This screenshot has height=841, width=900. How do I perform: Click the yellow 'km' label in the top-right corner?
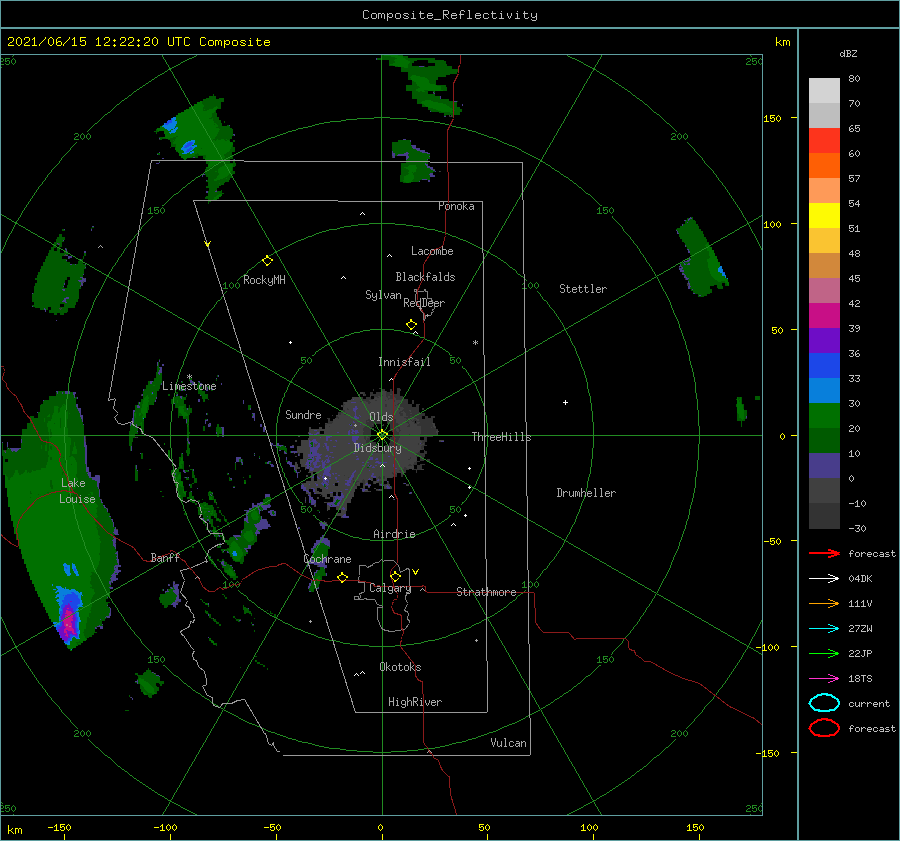[x=782, y=42]
